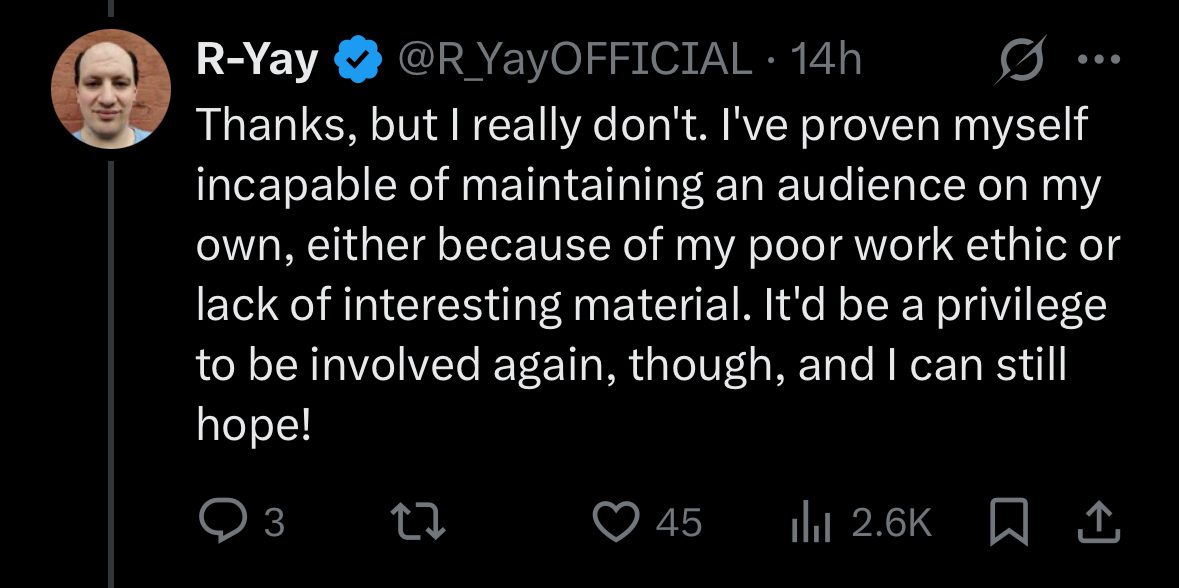The height and width of the screenshot is (588, 1179).
Task: Click the blue verified checkmark badge
Action: coord(355,61)
